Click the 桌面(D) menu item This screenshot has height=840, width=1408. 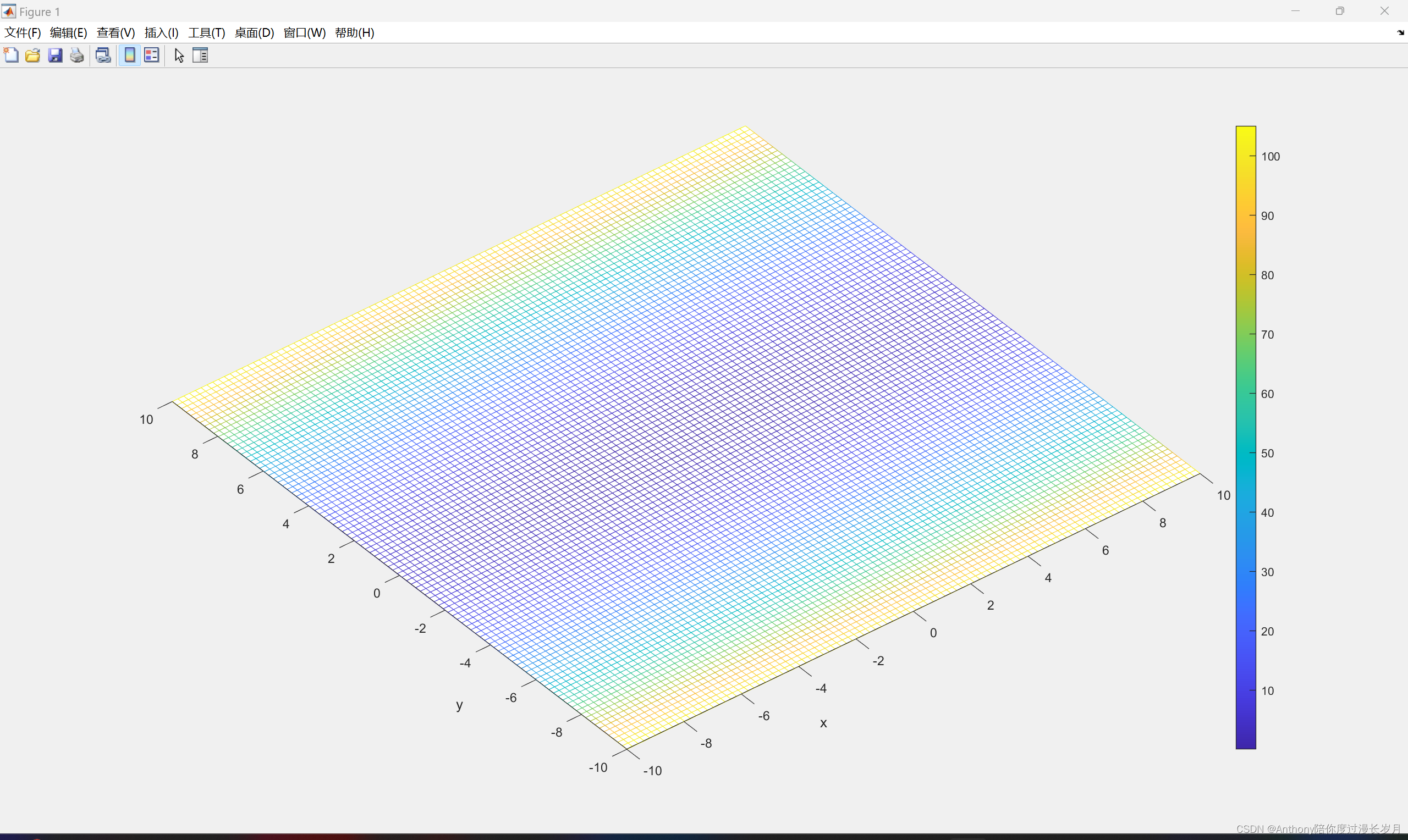click(x=254, y=33)
